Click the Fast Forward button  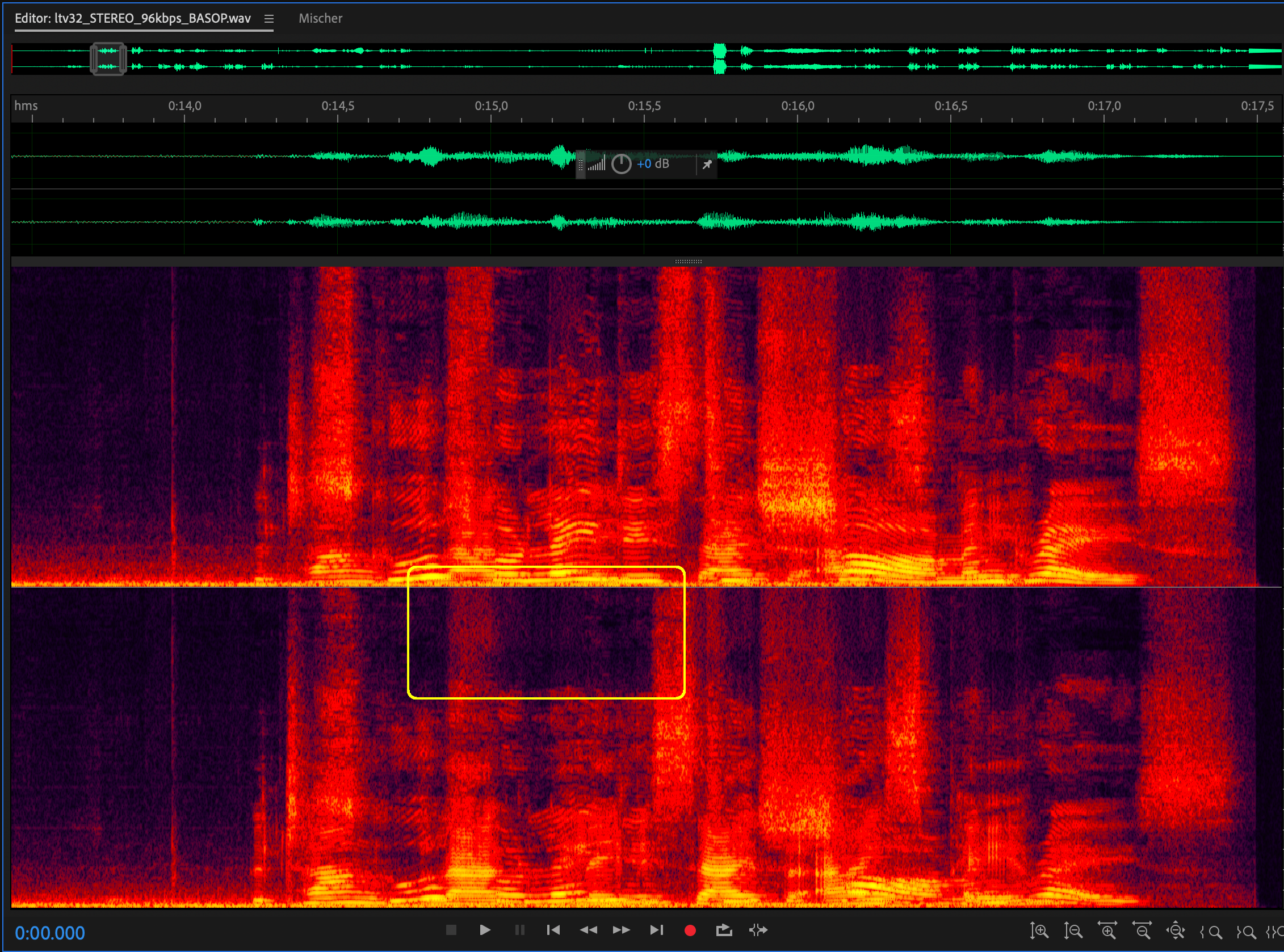[622, 930]
